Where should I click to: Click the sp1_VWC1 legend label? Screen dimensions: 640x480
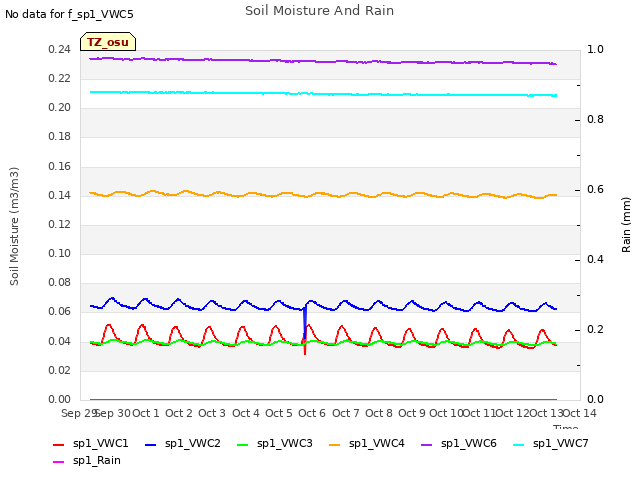[100, 444]
